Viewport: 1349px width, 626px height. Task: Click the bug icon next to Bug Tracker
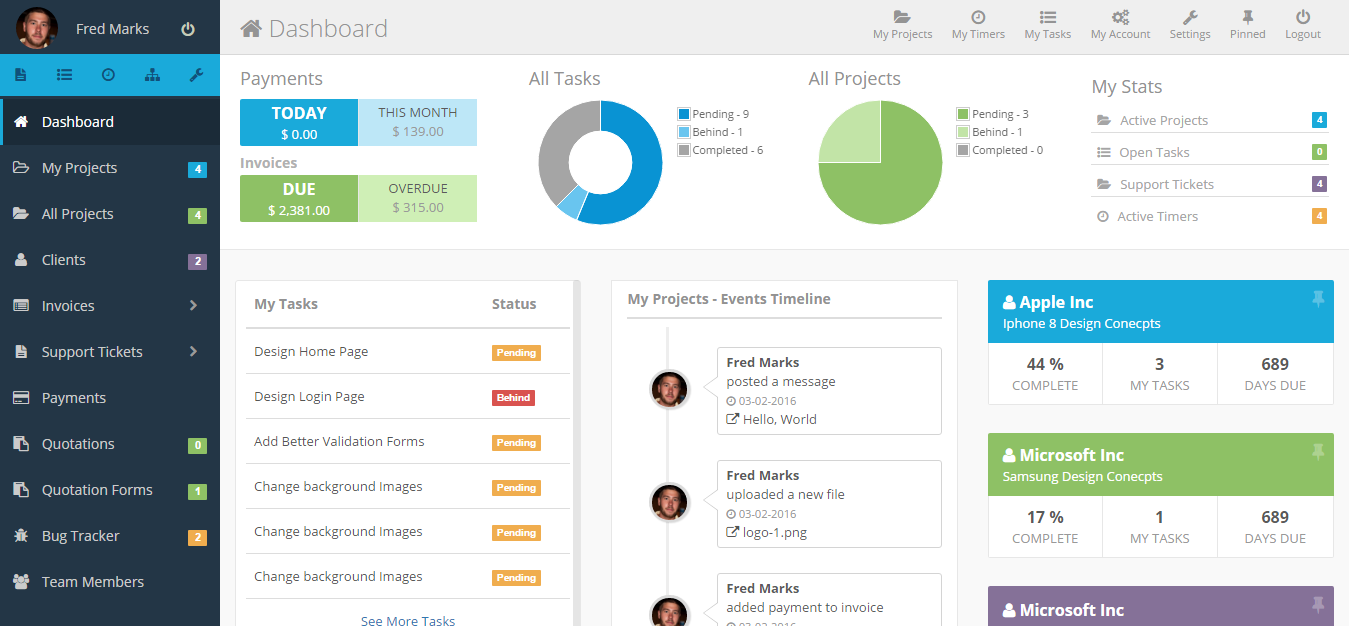[21, 536]
